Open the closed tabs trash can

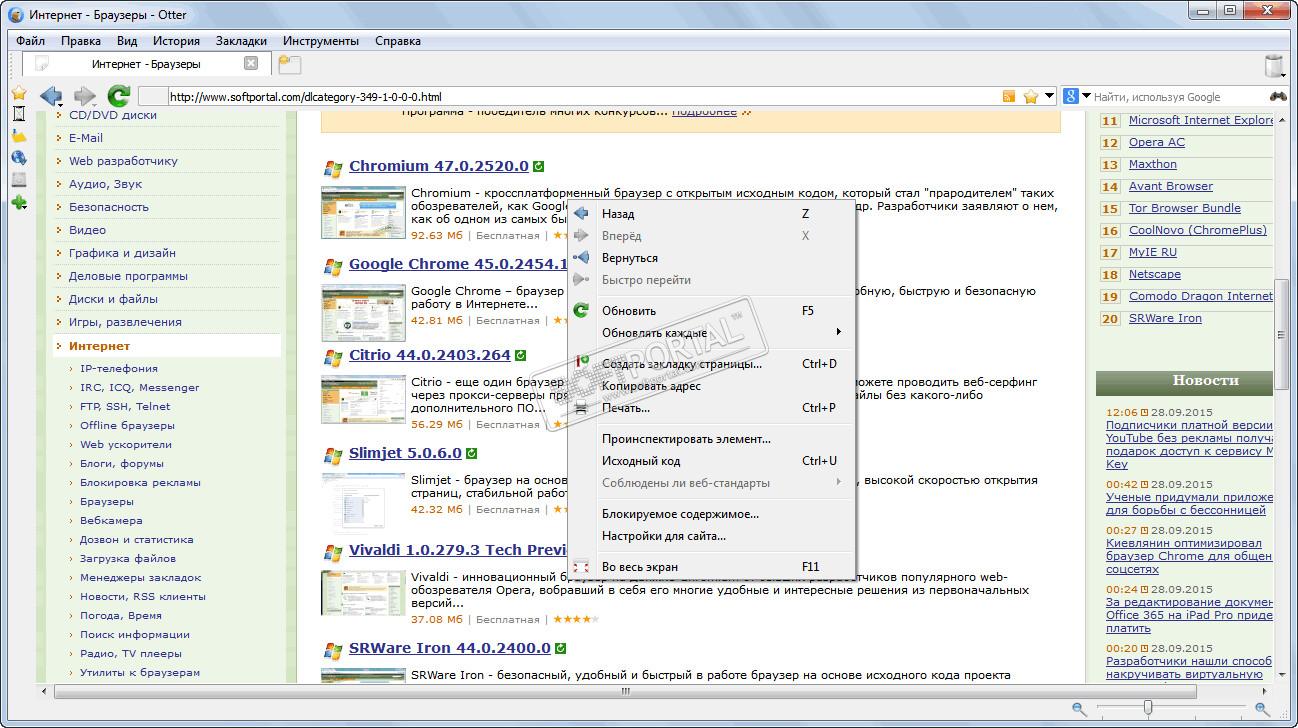pos(1274,65)
